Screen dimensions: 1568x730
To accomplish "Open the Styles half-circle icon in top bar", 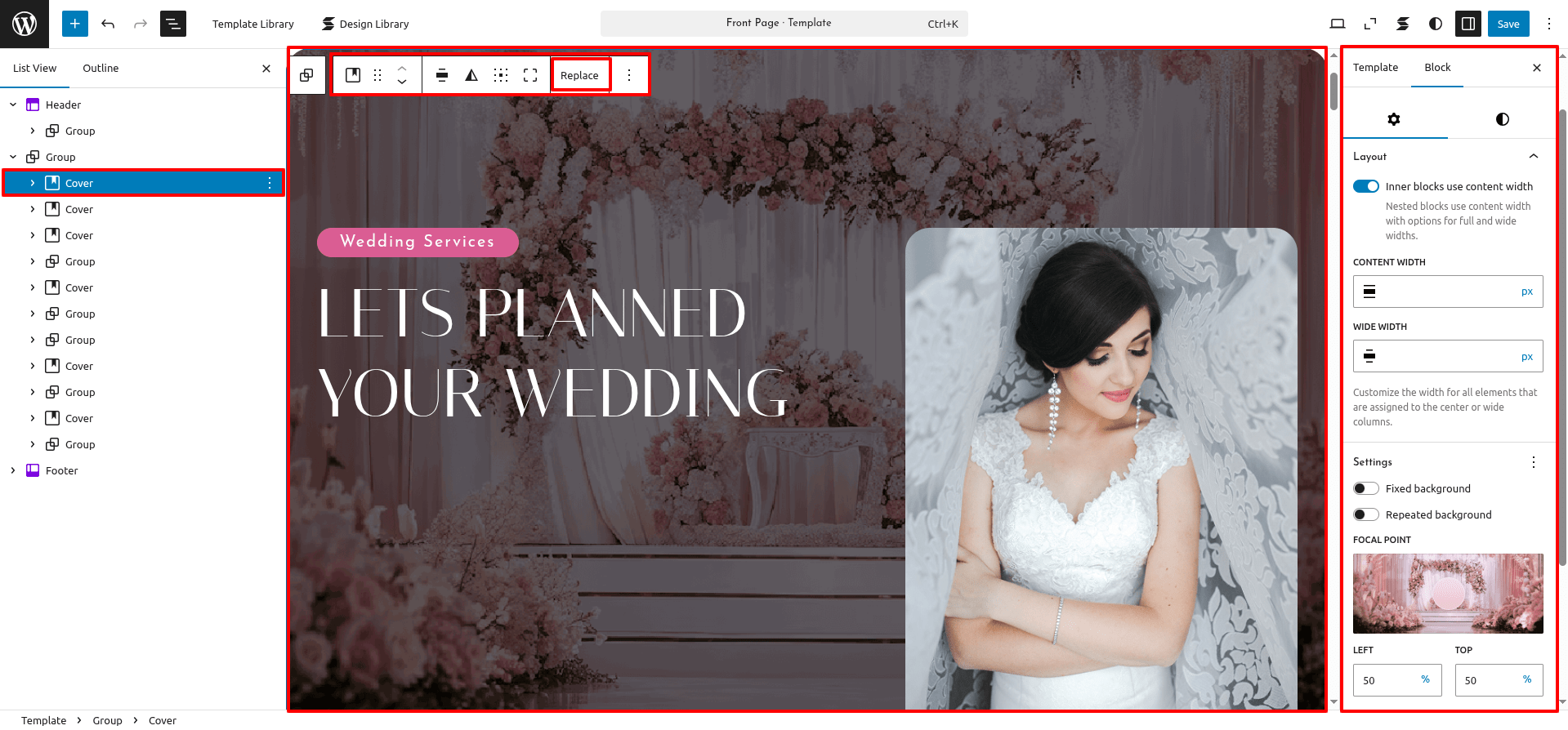I will click(x=1436, y=24).
